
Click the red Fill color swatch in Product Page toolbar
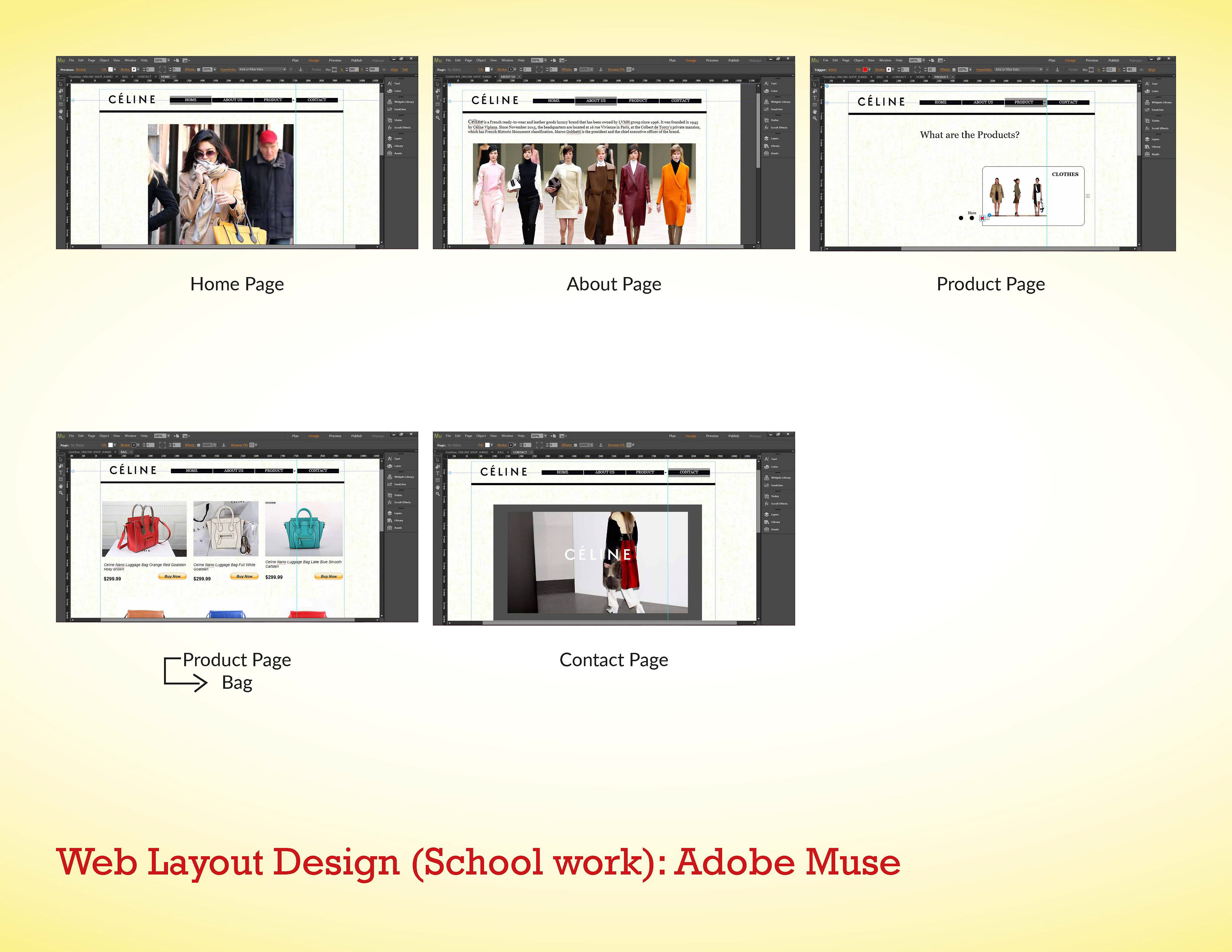865,69
